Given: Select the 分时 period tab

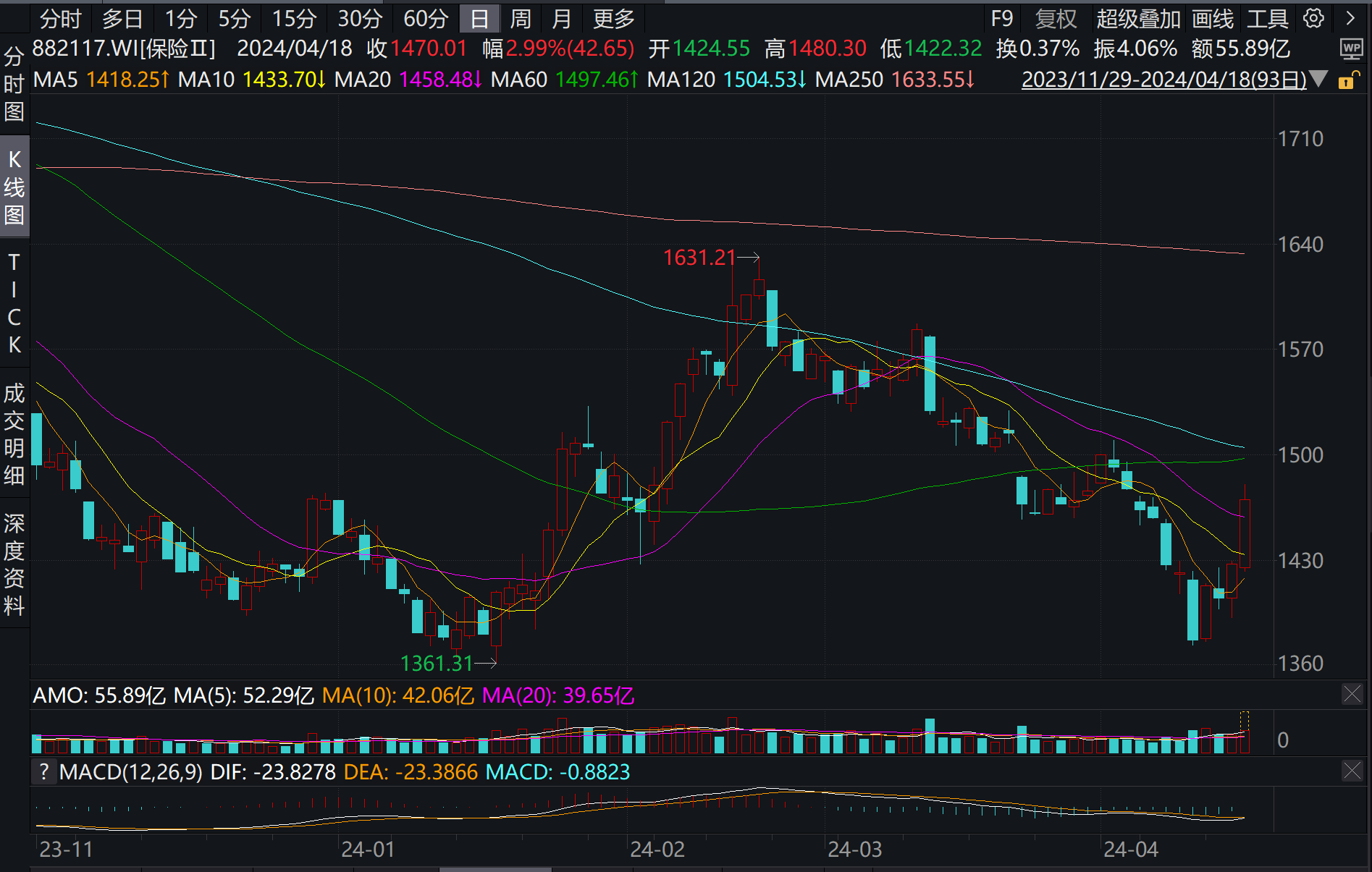Looking at the screenshot, I should point(61,19).
